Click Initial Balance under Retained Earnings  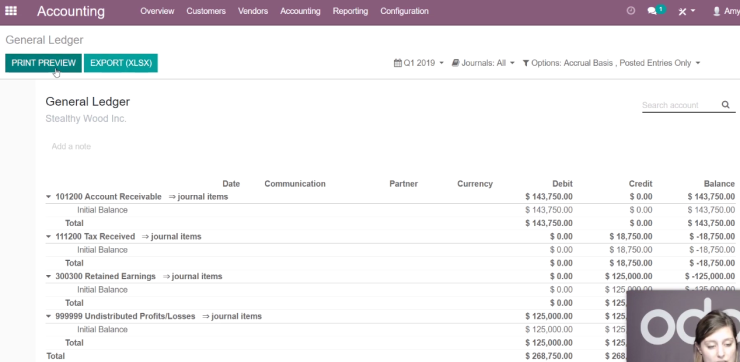(102, 290)
